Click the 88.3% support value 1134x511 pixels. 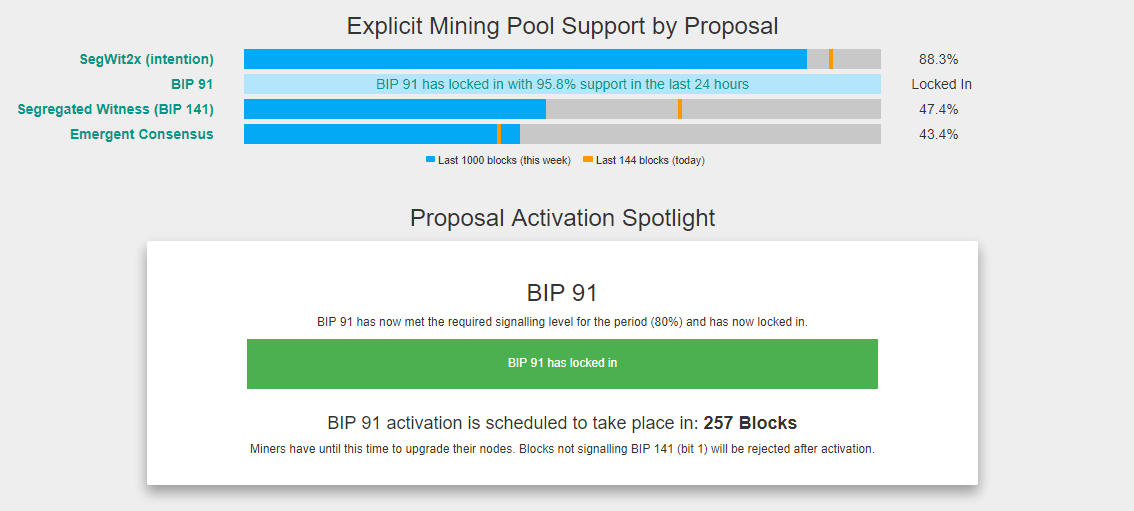938,60
